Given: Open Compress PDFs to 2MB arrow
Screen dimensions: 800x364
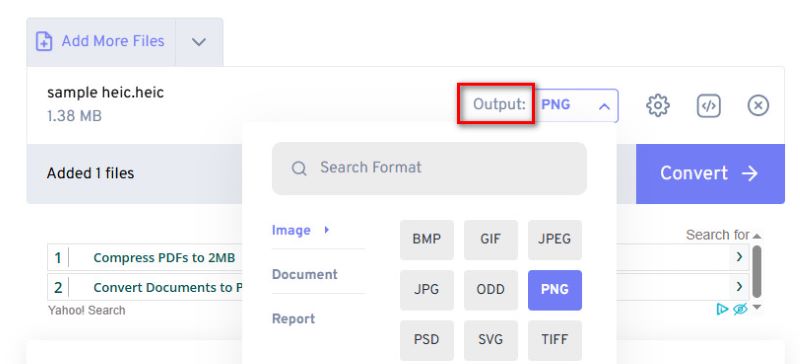Looking at the screenshot, I should point(739,257).
